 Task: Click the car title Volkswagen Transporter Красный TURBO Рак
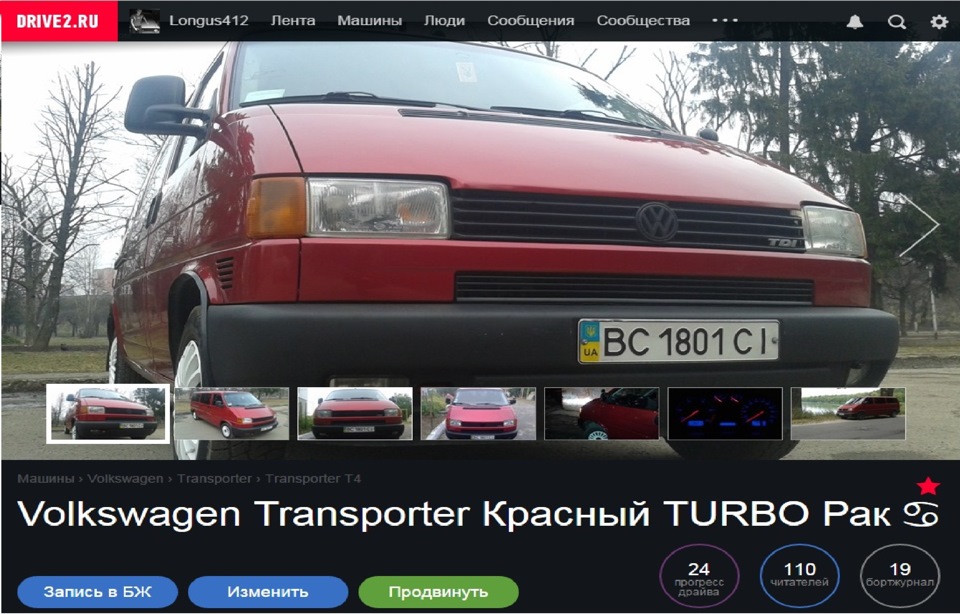[479, 514]
